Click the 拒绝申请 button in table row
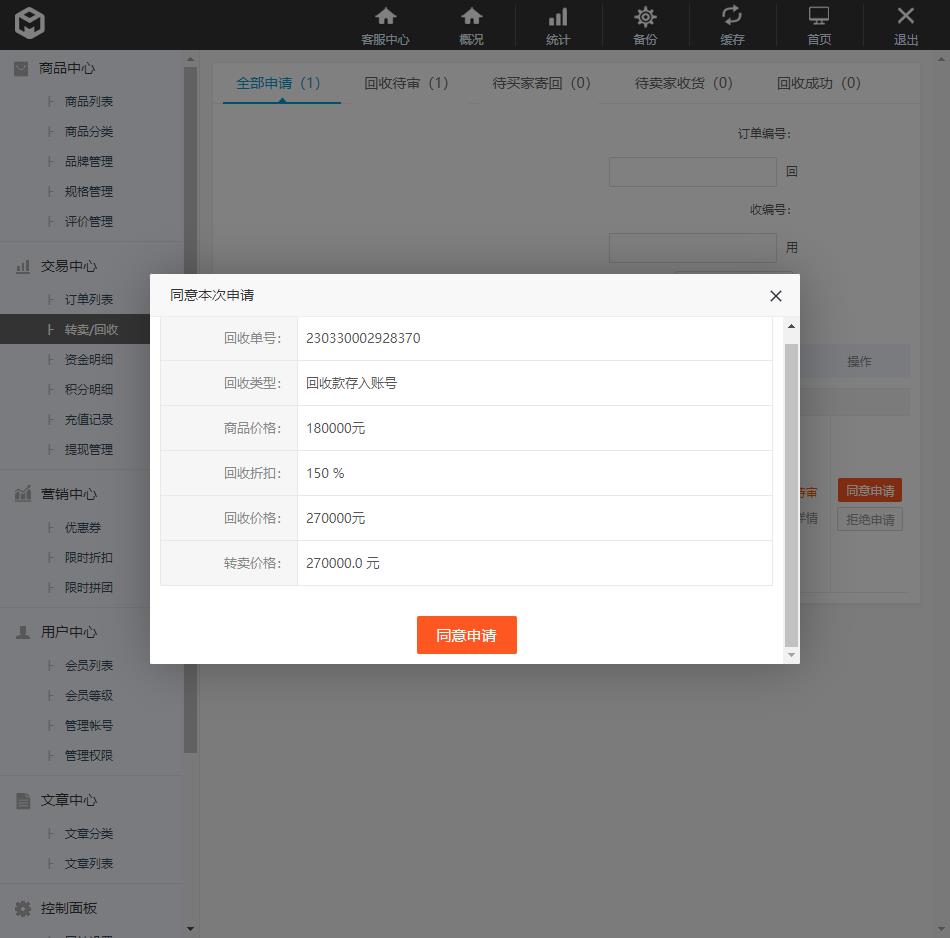The height and width of the screenshot is (938, 950). (x=869, y=520)
